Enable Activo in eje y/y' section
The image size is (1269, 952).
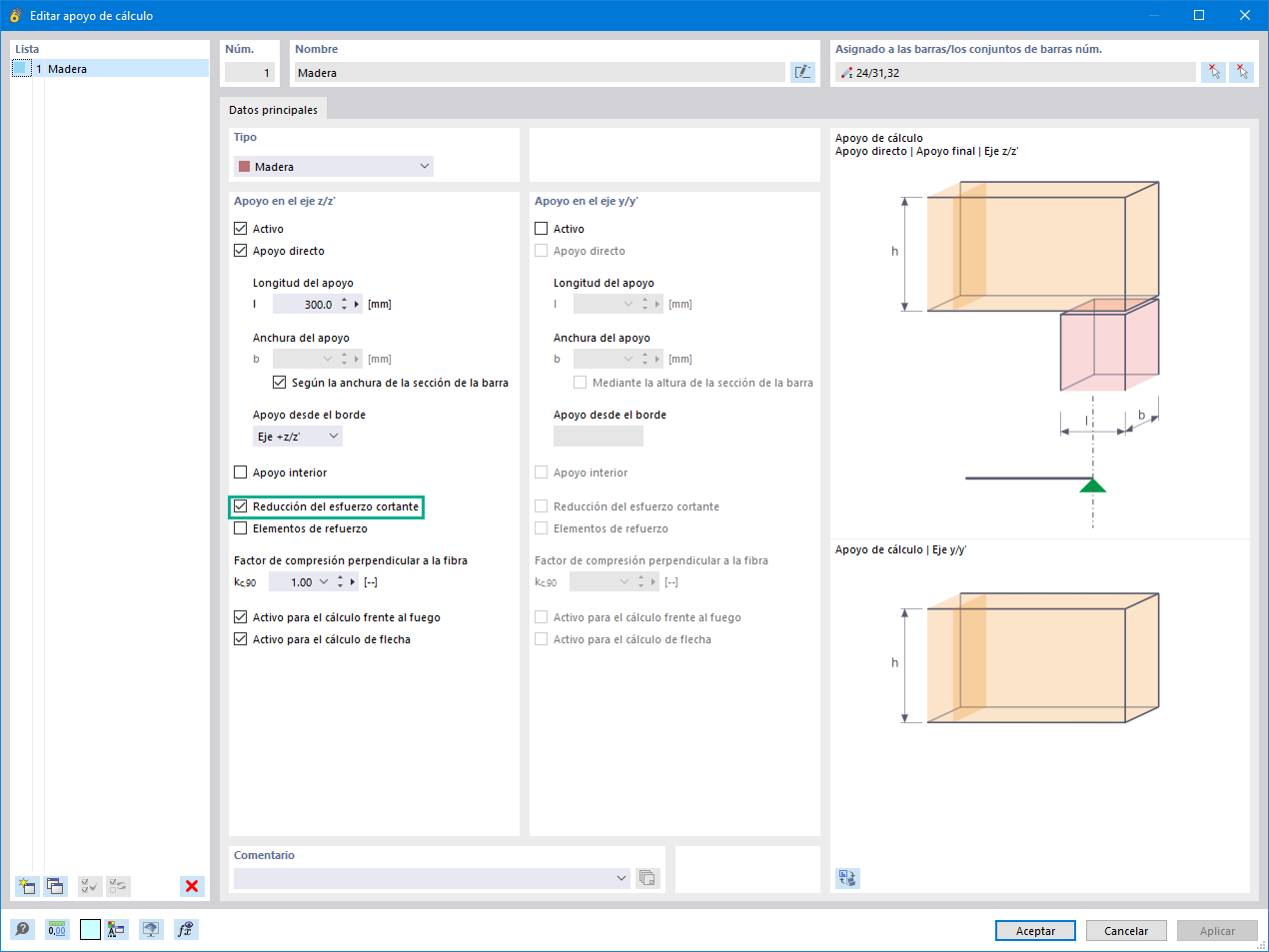click(542, 229)
